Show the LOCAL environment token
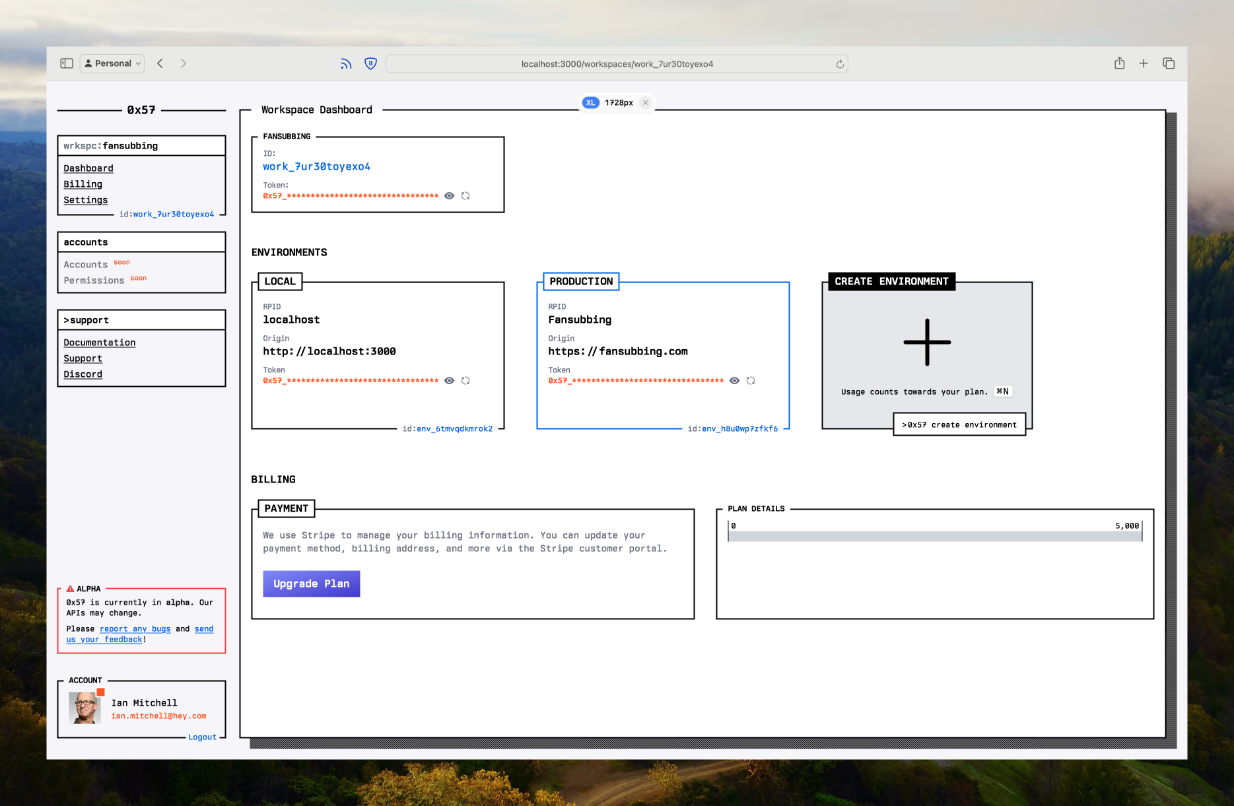This screenshot has width=1234, height=806. click(449, 381)
